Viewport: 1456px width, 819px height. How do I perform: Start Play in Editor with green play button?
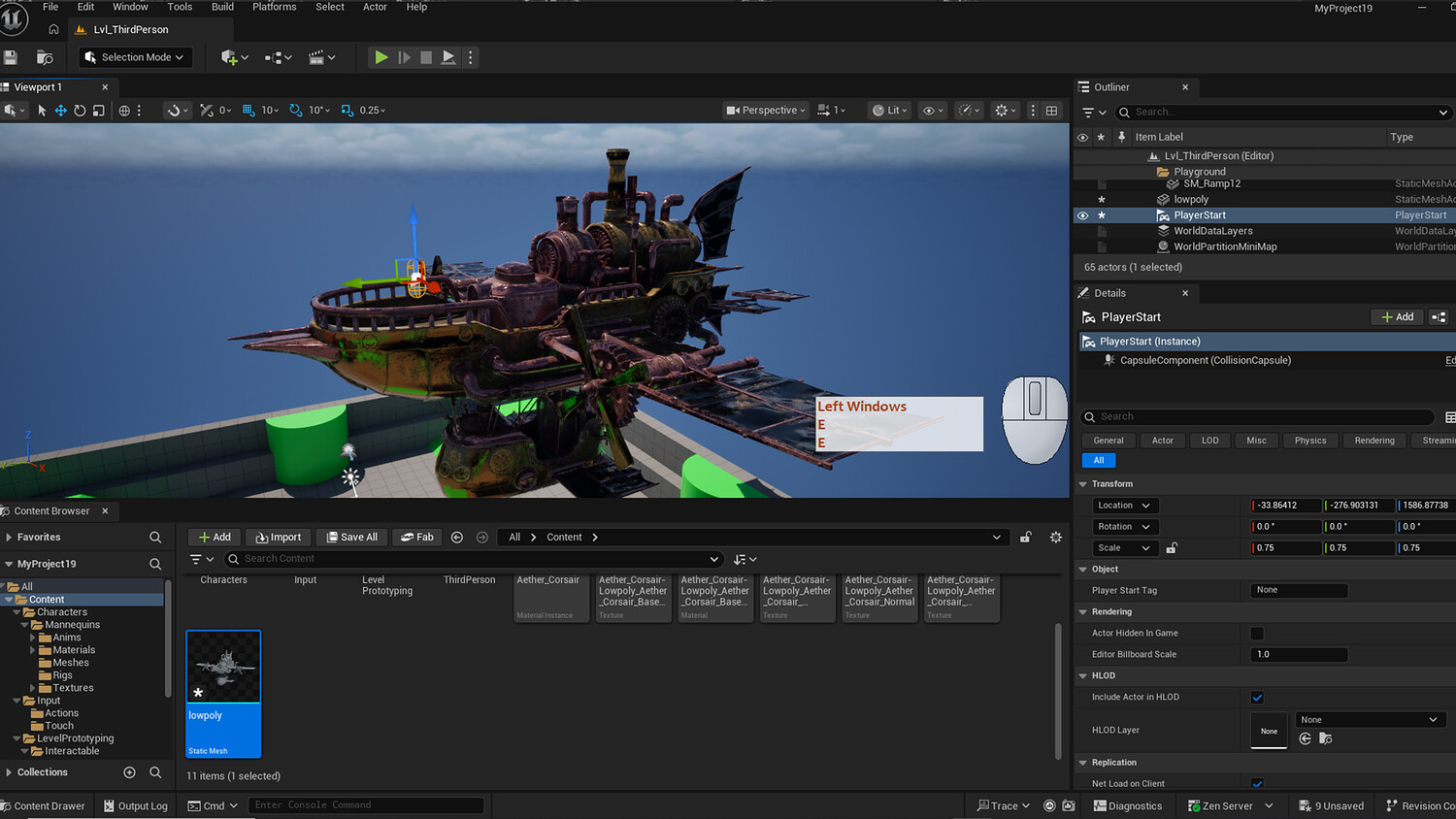(x=381, y=57)
